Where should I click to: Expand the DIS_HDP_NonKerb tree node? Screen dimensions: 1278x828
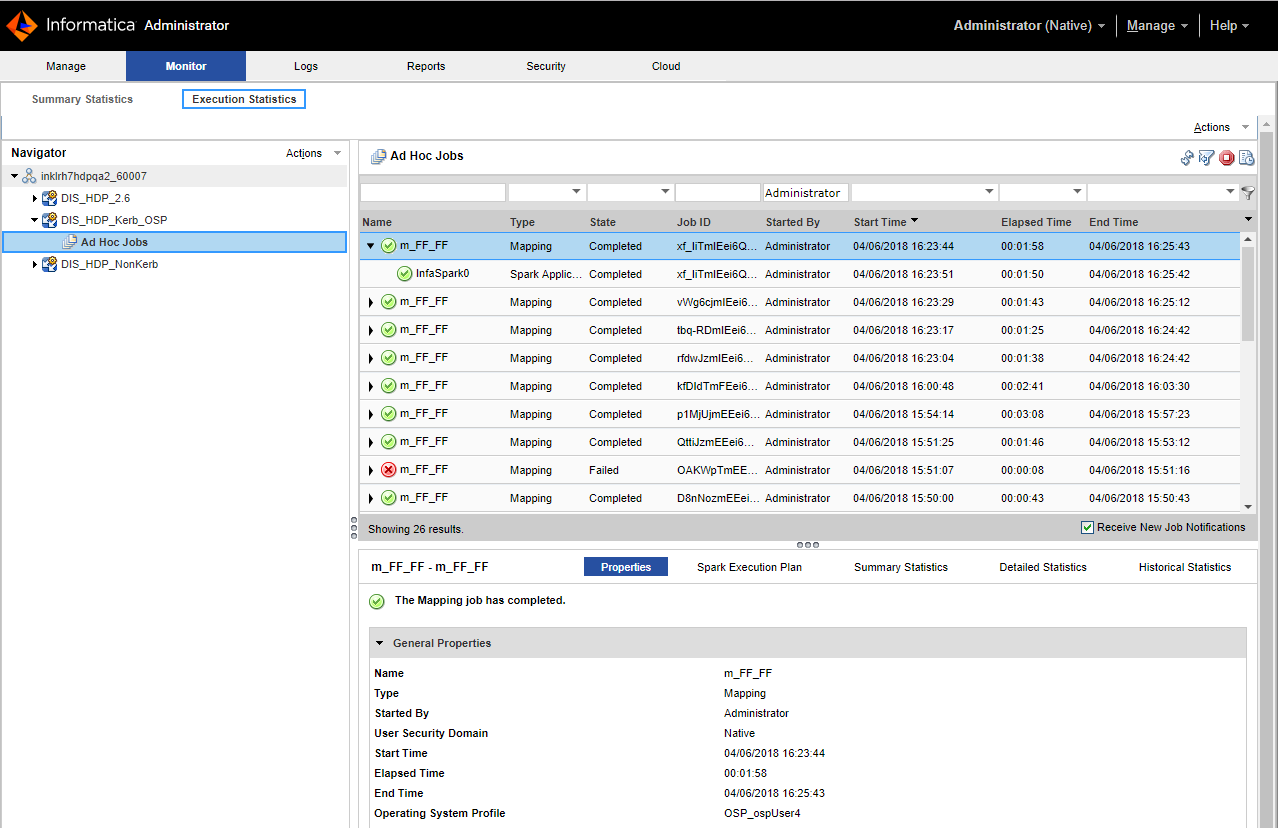35,264
